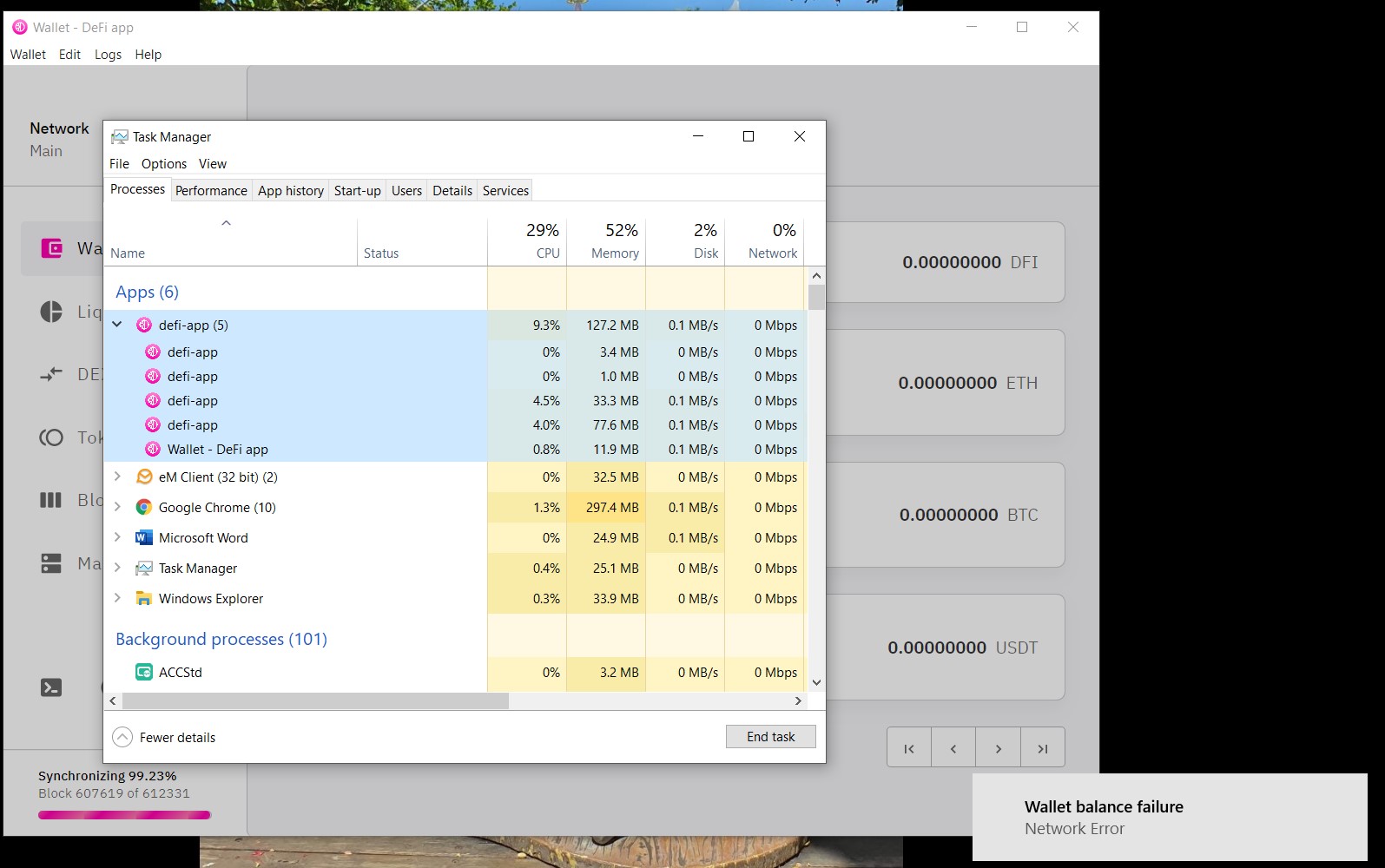
Task: Switch to the App history tab
Action: 291,191
